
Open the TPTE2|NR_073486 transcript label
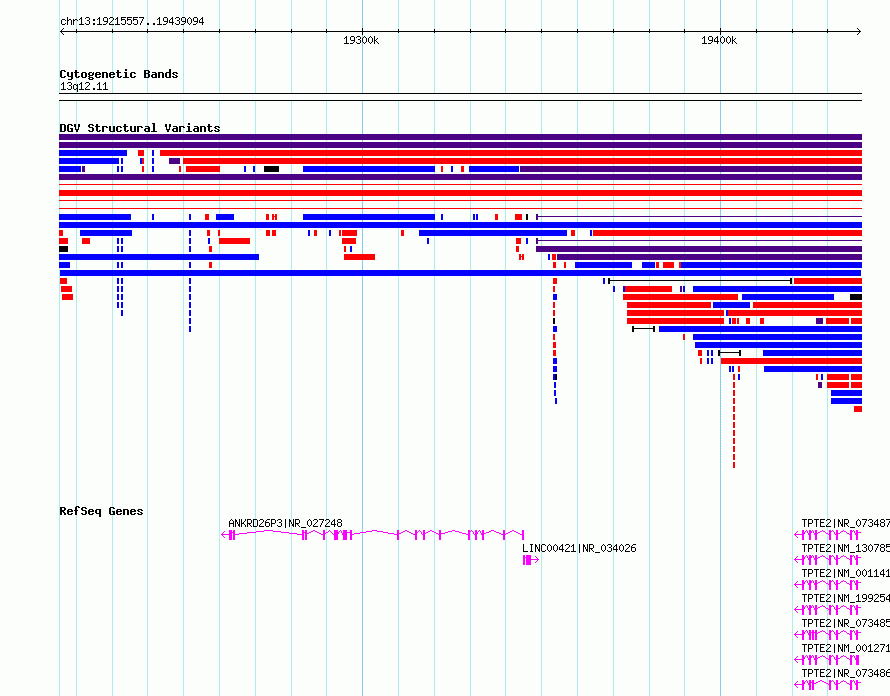point(846,673)
